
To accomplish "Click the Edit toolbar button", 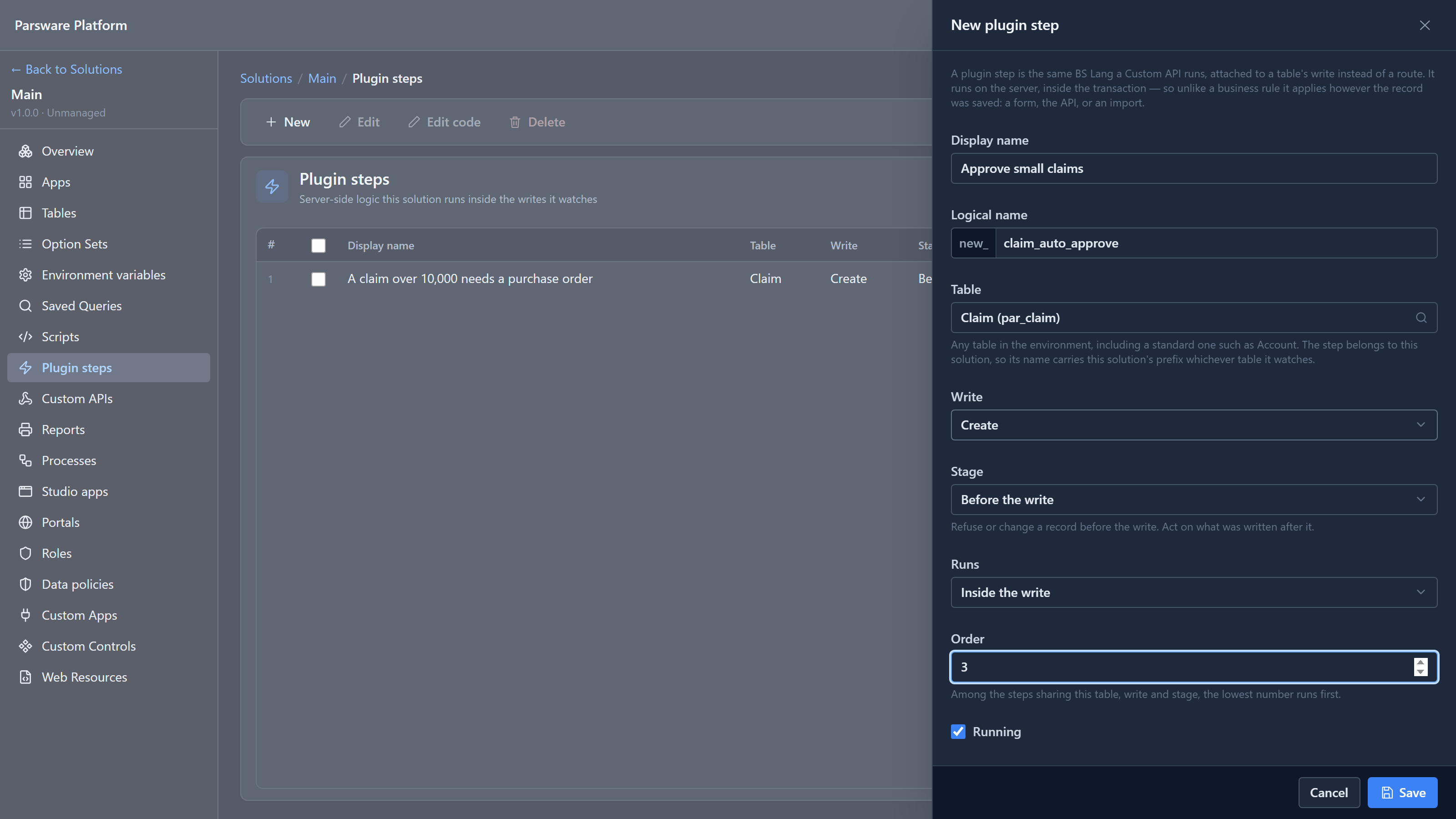I will [359, 122].
